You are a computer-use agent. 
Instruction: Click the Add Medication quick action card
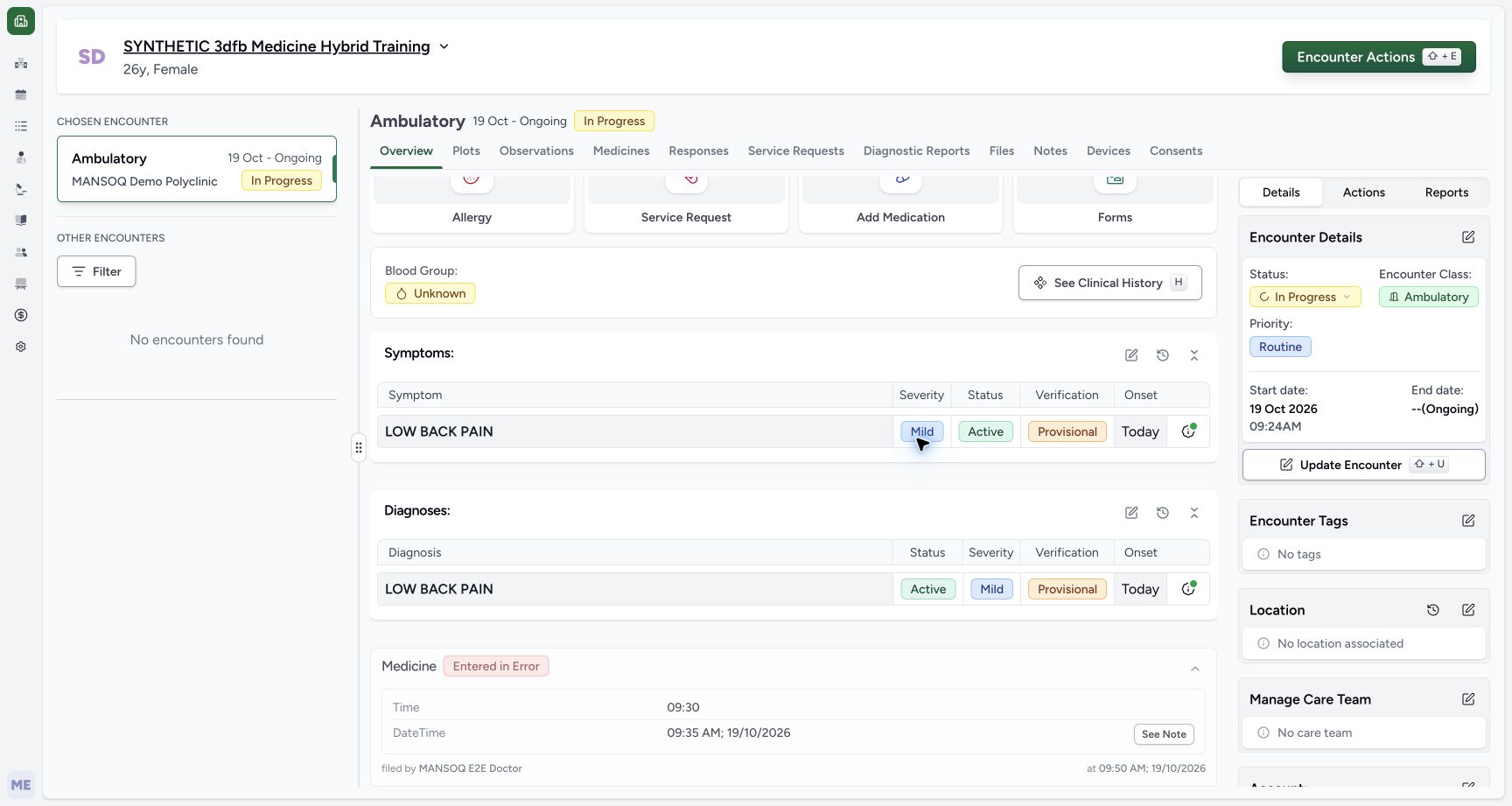click(900, 204)
